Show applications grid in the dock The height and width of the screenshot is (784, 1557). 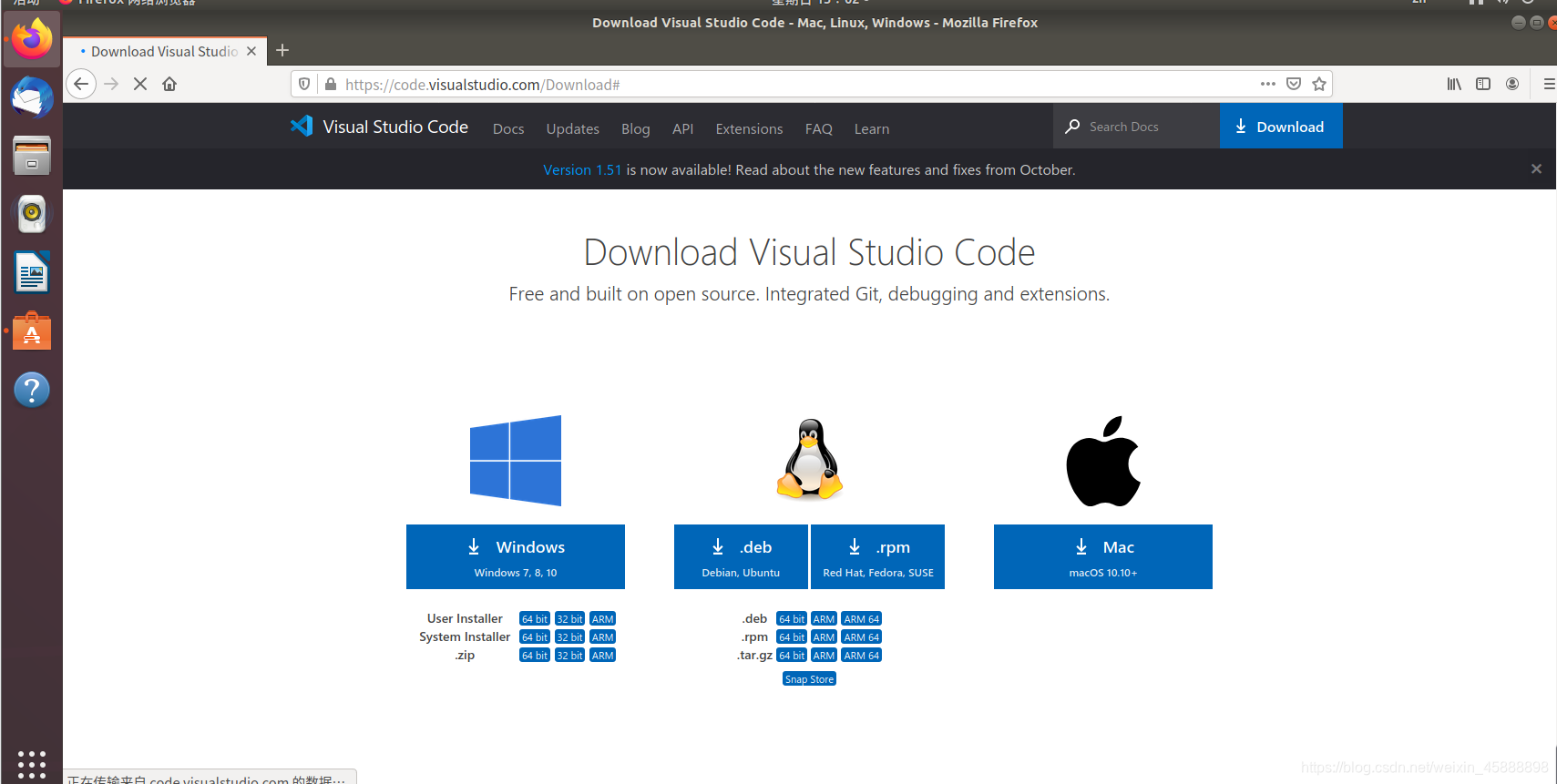32,764
